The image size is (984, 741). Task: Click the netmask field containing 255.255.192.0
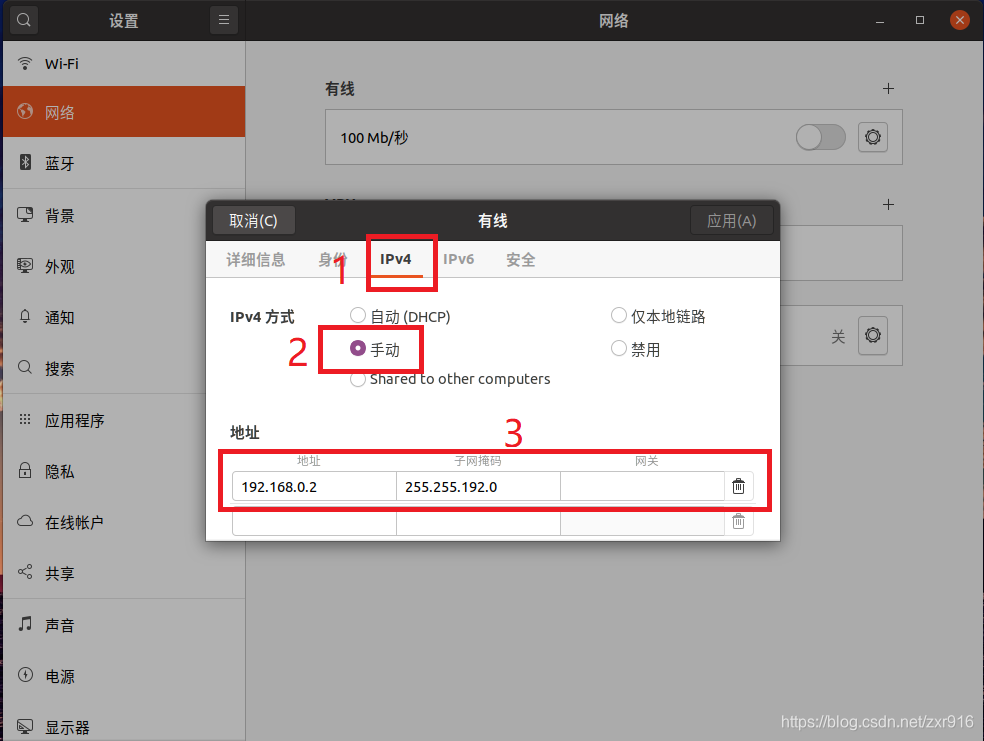478,486
